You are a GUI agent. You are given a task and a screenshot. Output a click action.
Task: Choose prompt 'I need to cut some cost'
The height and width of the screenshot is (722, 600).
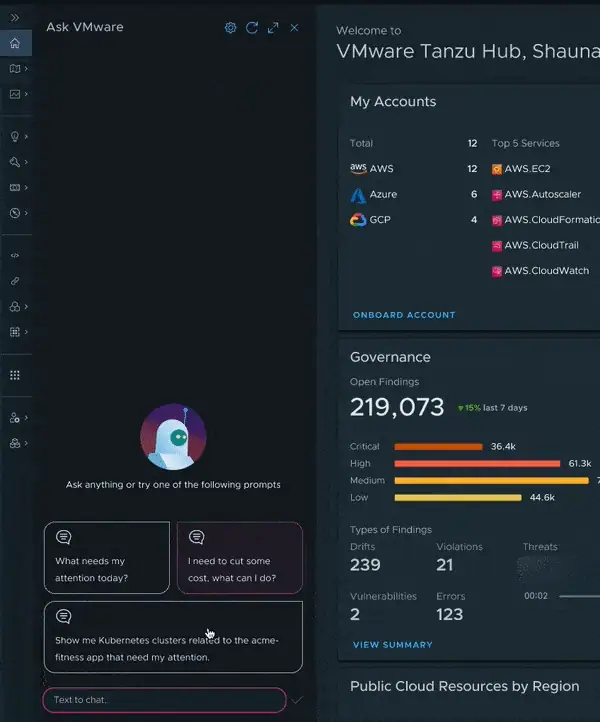click(239, 558)
